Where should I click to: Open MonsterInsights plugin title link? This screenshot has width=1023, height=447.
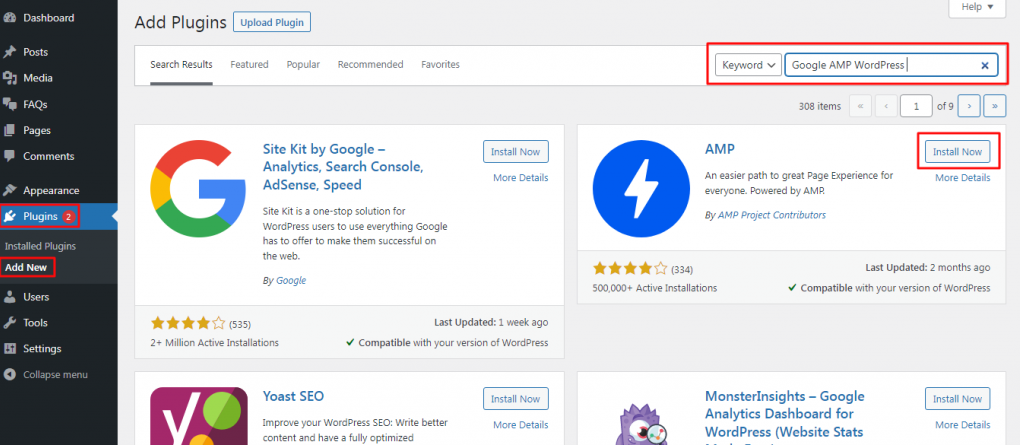pyautogui.click(x=785, y=416)
